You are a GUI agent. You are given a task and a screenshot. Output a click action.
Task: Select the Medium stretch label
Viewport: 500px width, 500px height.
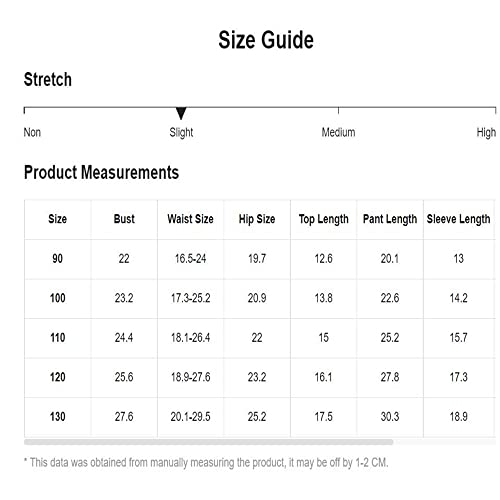(338, 132)
